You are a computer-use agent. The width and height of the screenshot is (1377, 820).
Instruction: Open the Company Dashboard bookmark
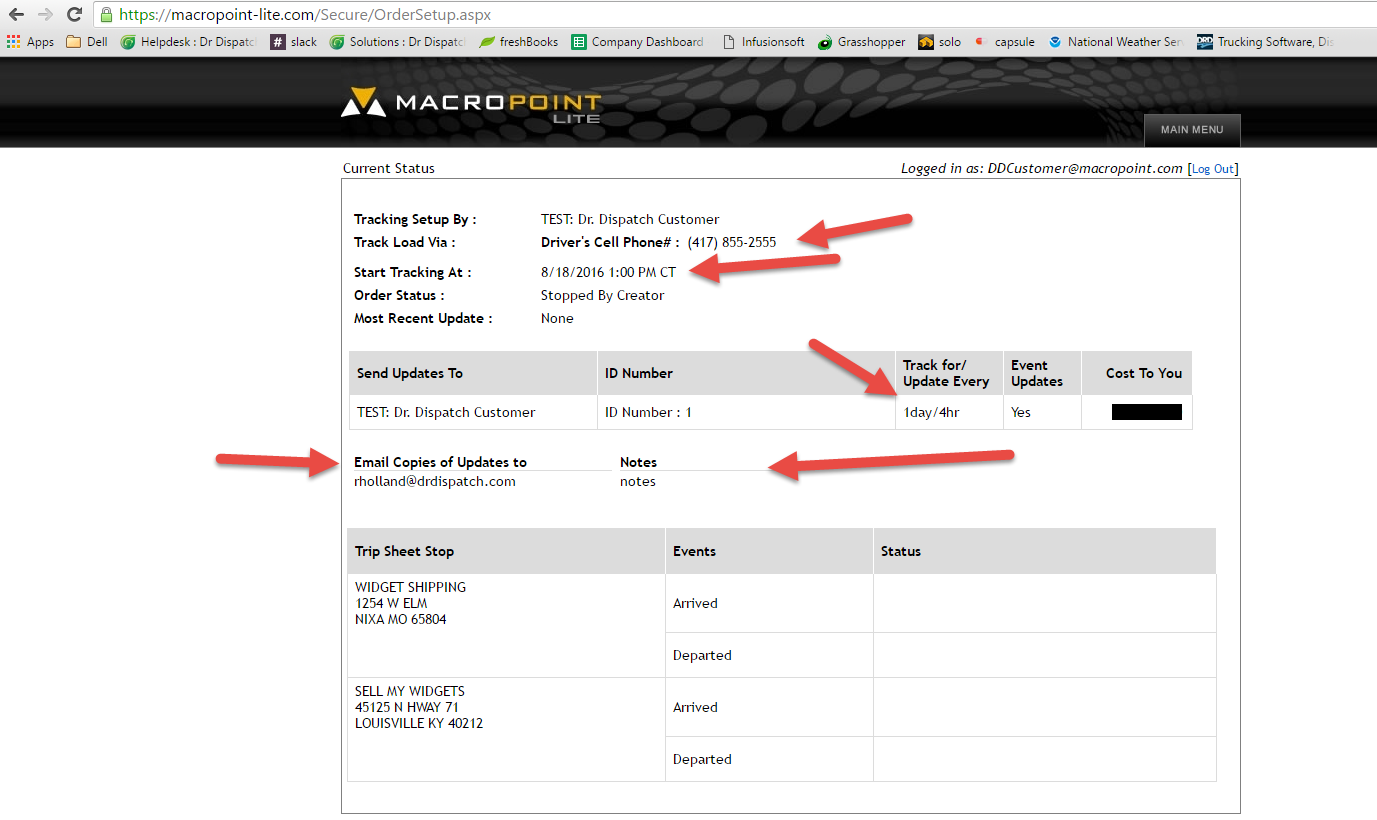coord(638,42)
